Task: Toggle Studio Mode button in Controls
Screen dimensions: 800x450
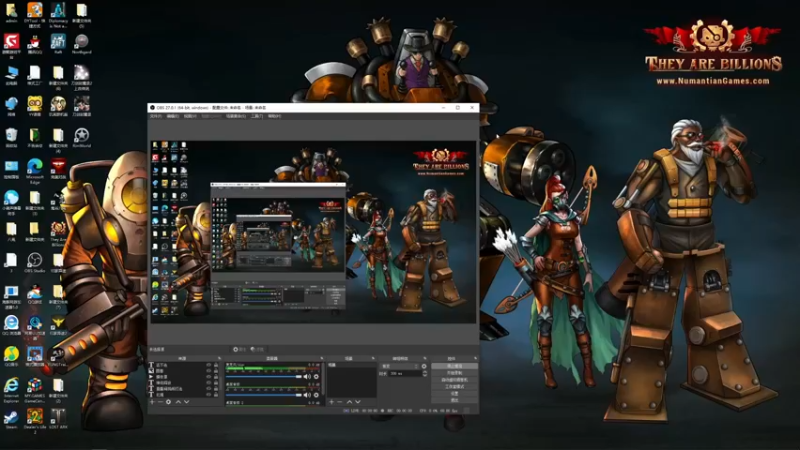Action: tap(455, 386)
